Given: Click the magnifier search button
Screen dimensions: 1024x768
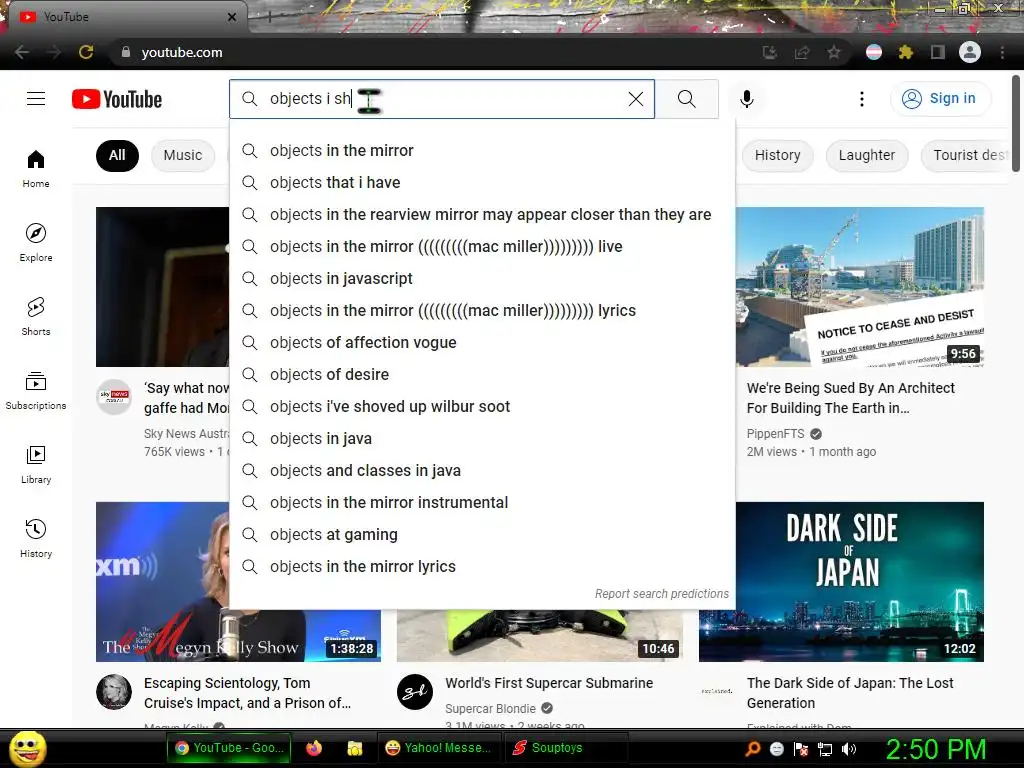Looking at the screenshot, I should 686,99.
